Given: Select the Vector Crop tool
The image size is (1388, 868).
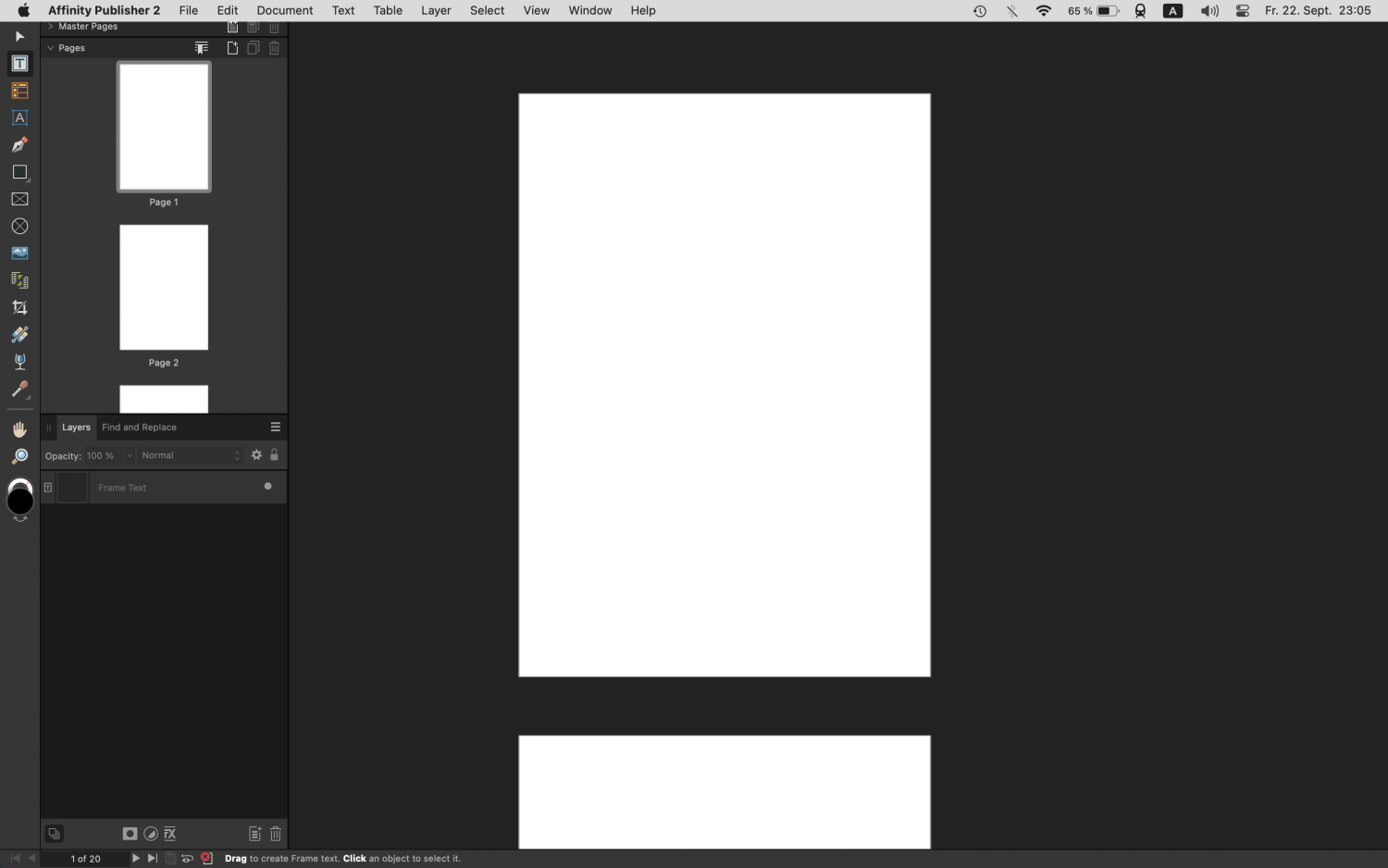Looking at the screenshot, I should 19,306.
